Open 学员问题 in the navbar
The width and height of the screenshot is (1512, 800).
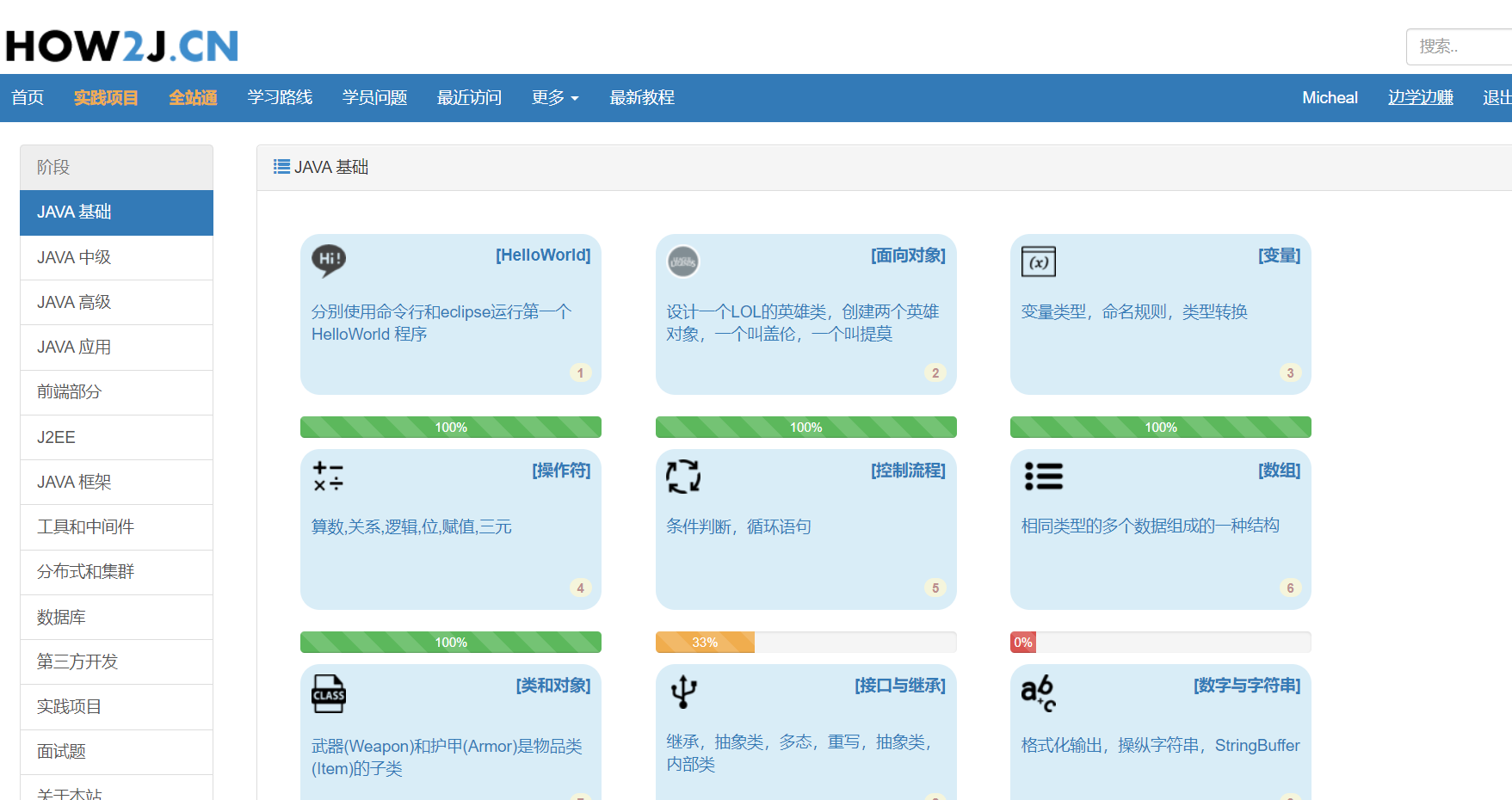[374, 98]
